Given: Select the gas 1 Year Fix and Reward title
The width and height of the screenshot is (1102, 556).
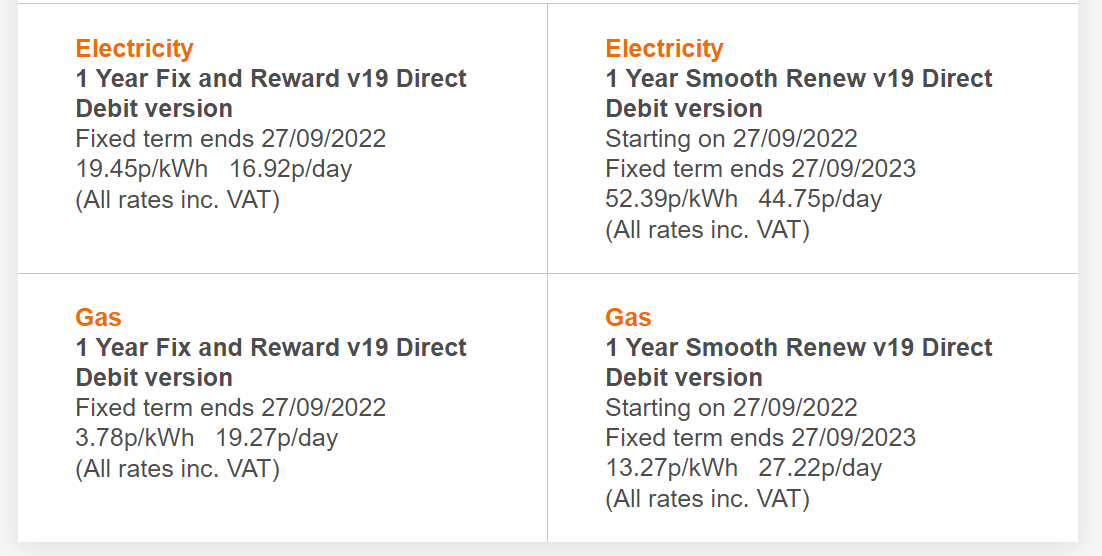Looking at the screenshot, I should pos(271,362).
